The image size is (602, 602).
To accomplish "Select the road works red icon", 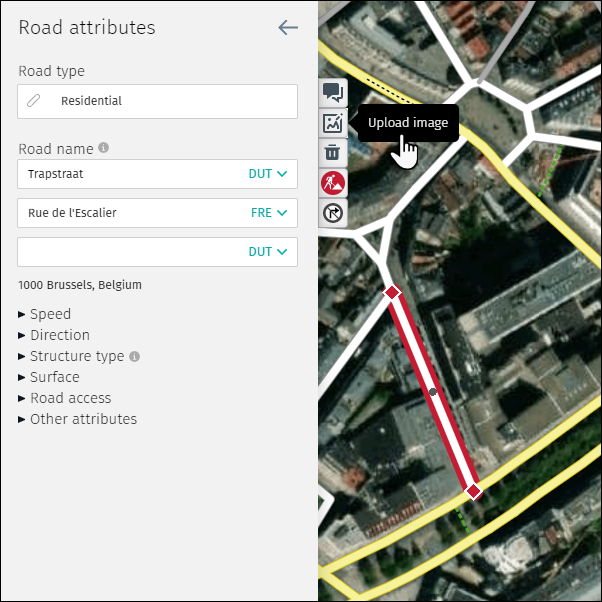I will coord(333,183).
